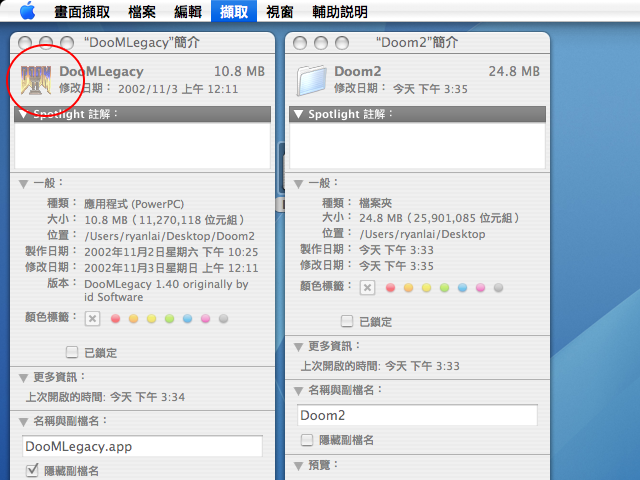Collapse 更多資訊 section in Doom2 window
The image size is (640, 480).
pyautogui.click(x=298, y=347)
